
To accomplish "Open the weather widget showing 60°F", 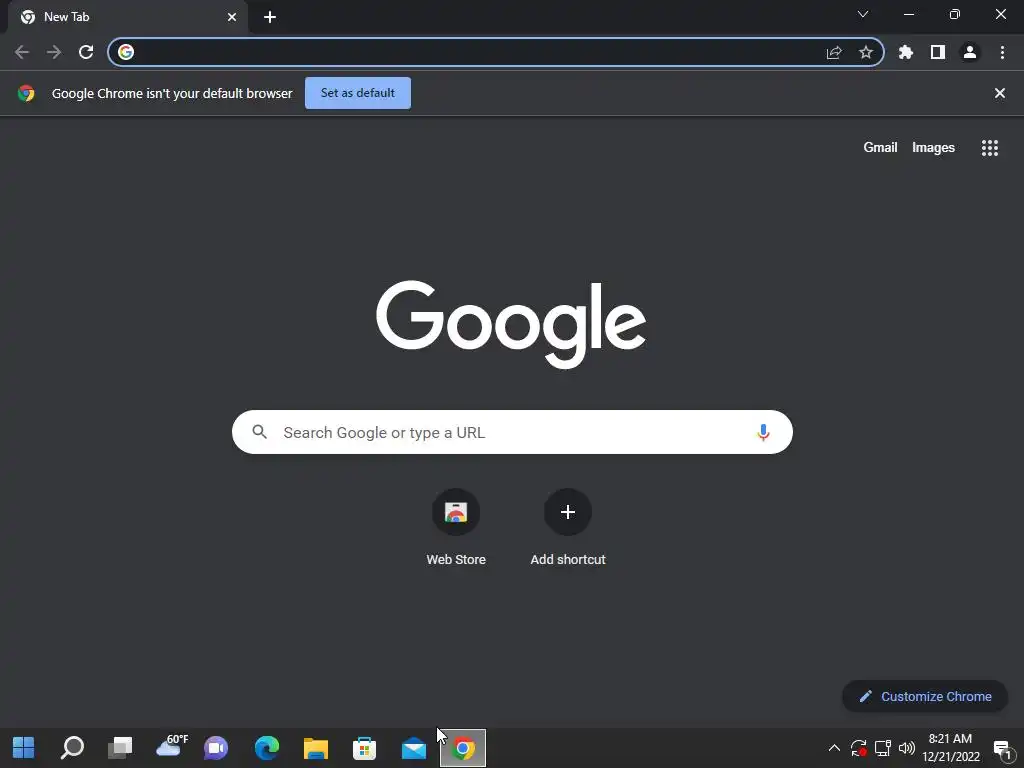I will (x=172, y=746).
